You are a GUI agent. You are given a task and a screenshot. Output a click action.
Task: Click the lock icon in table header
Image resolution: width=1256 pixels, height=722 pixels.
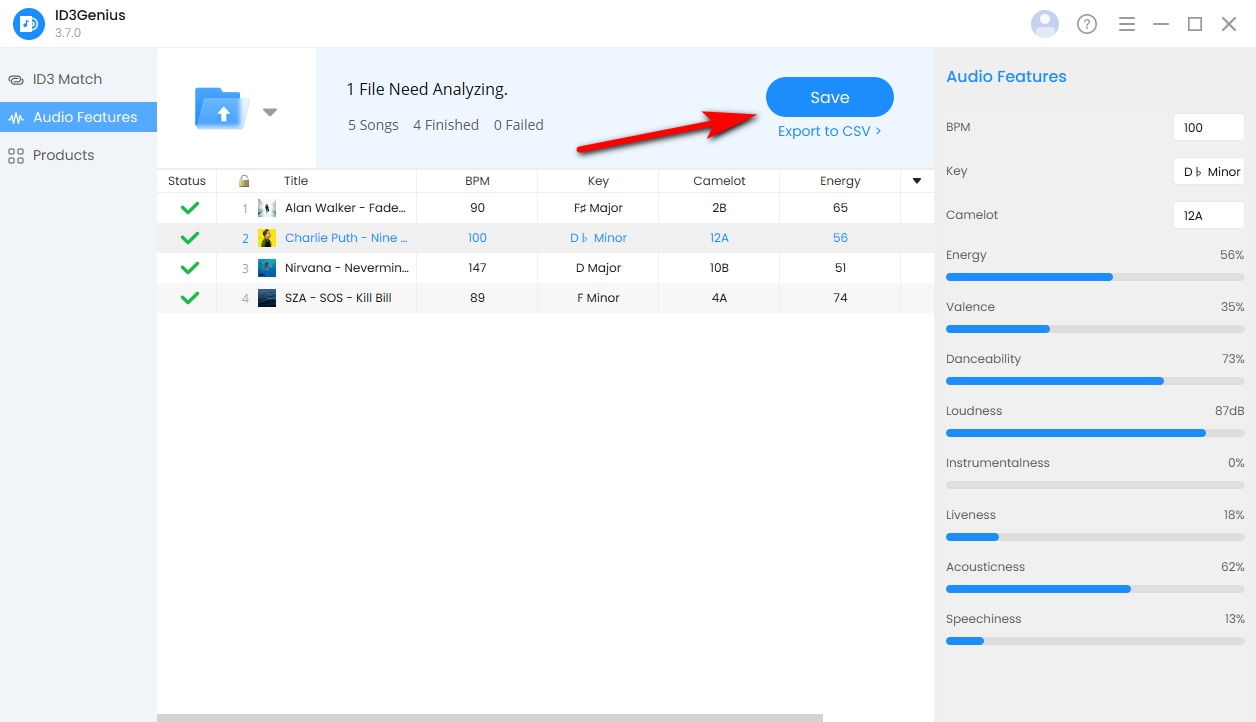(x=244, y=181)
